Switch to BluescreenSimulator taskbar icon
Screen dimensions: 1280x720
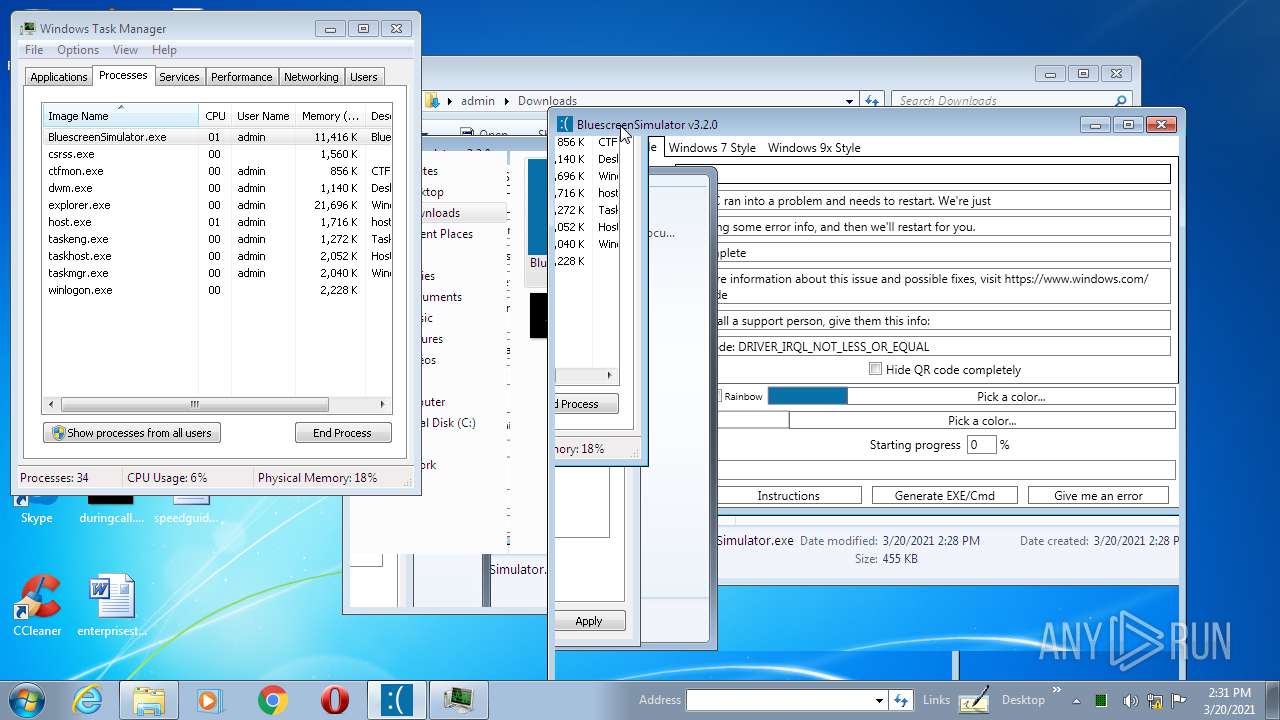coord(397,700)
